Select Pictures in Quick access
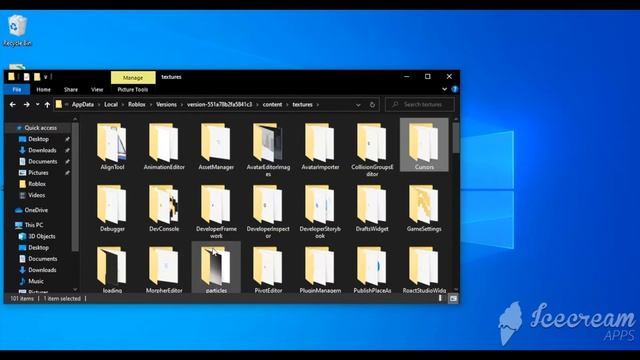Screen dimensions: 640x360 point(38,173)
